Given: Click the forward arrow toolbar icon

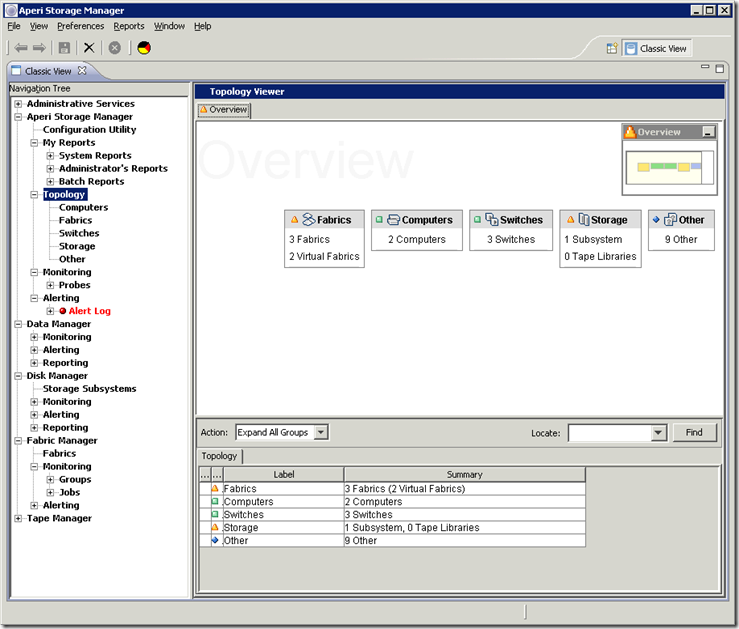Looking at the screenshot, I should point(39,48).
